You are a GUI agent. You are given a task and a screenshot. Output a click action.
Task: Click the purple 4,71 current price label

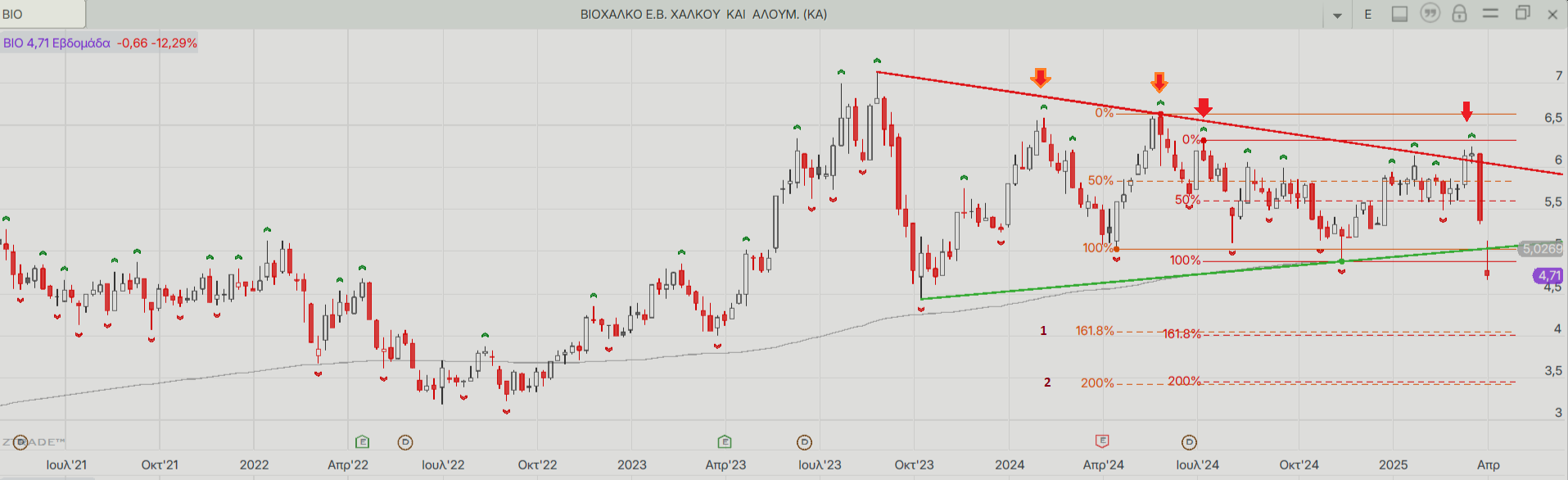coord(1548,276)
